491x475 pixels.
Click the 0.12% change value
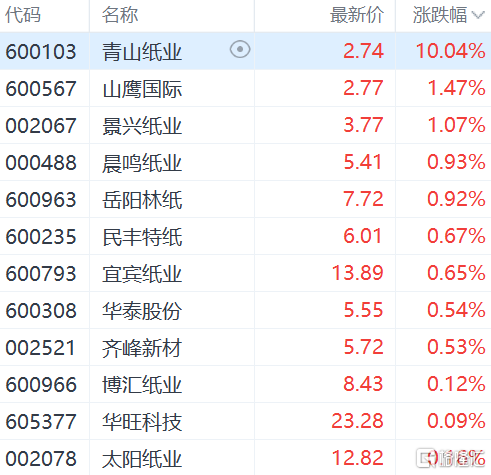click(456, 384)
